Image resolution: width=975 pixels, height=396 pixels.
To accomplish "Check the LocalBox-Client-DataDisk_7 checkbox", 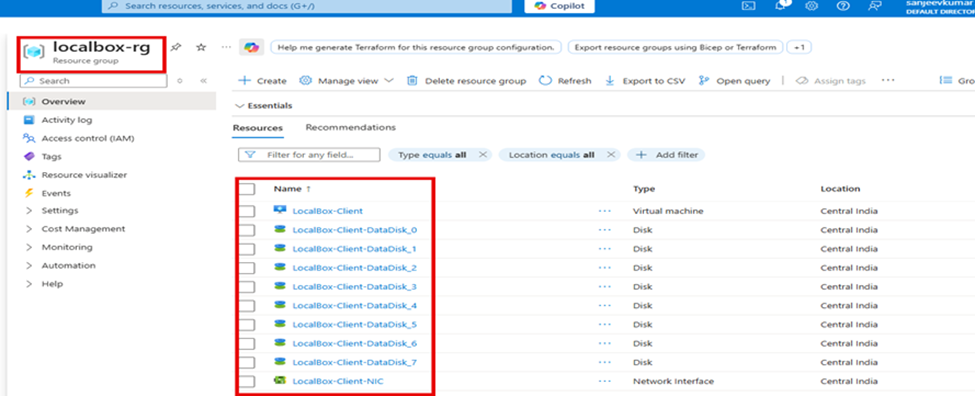I will pyautogui.click(x=247, y=362).
